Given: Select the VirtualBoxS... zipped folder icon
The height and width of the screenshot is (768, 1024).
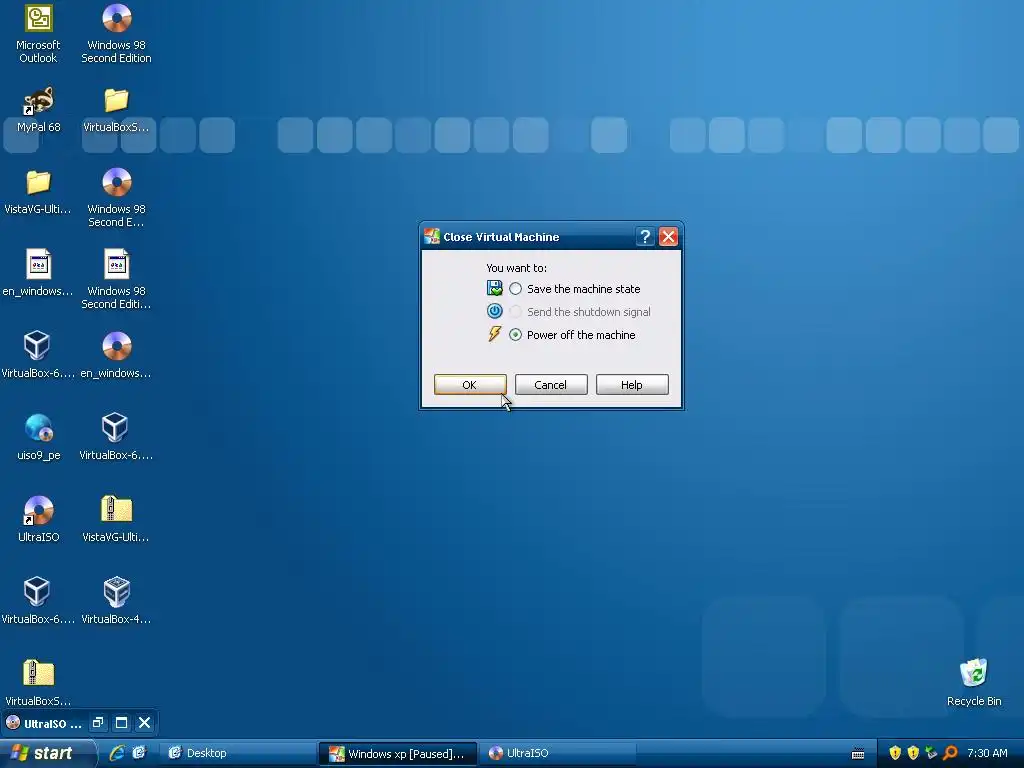Looking at the screenshot, I should coord(38,683).
